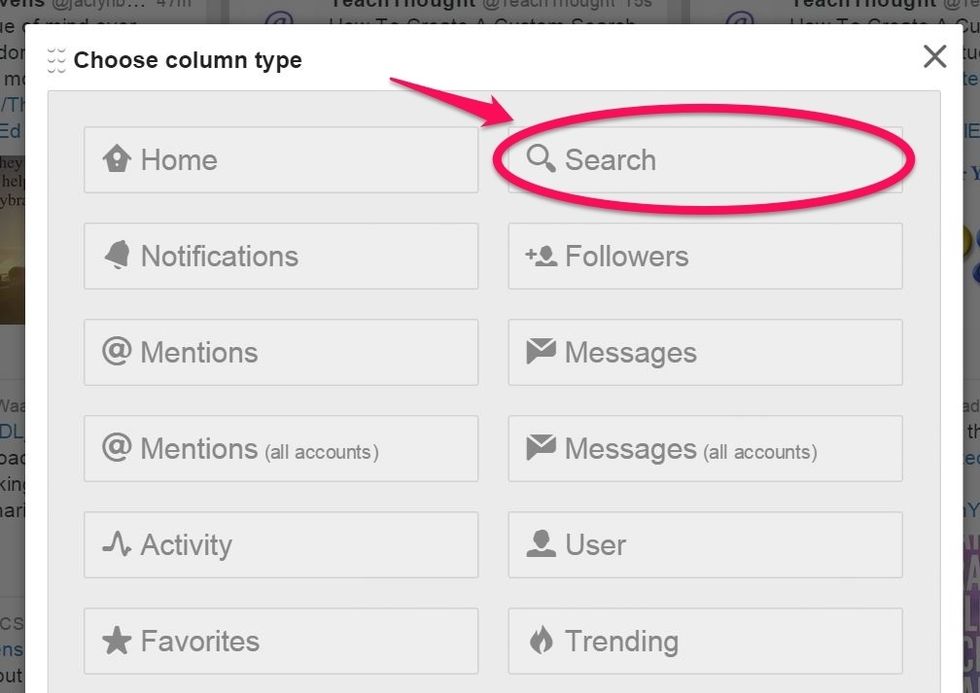Image resolution: width=980 pixels, height=693 pixels.
Task: Click the add-follower icon on Followers
Action: coord(542,256)
